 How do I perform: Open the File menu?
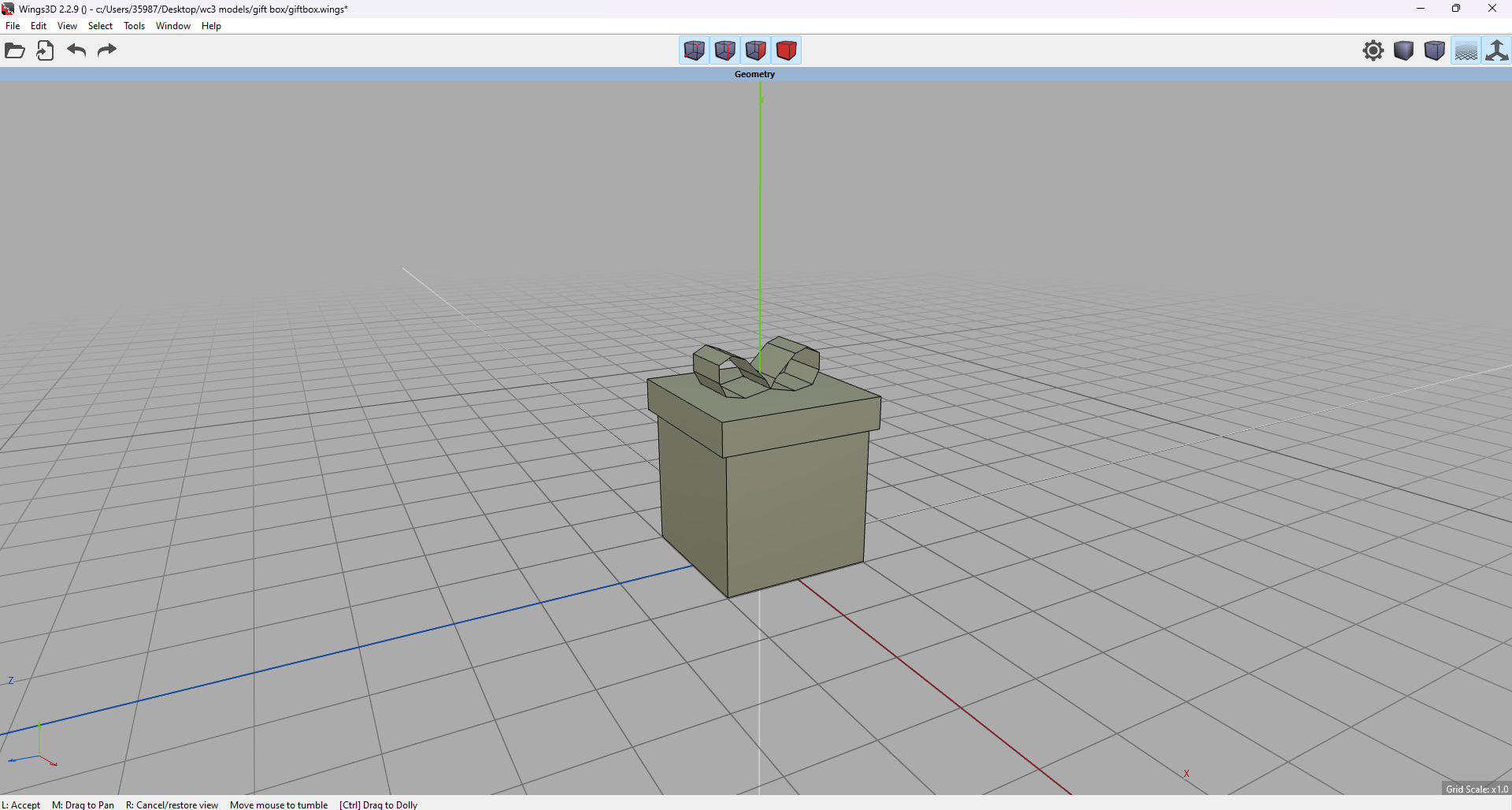[13, 26]
